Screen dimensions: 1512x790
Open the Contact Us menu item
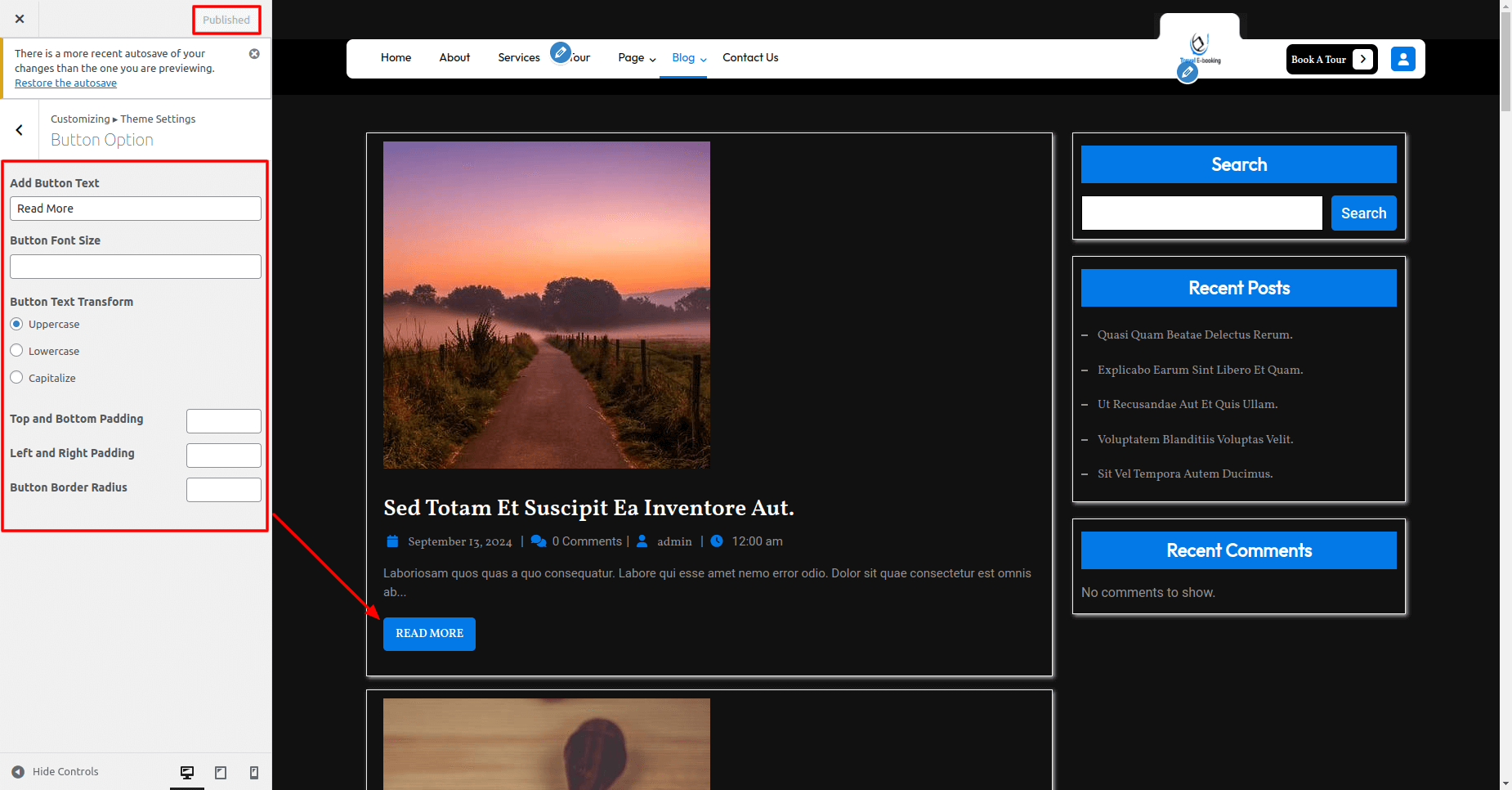[x=749, y=58]
